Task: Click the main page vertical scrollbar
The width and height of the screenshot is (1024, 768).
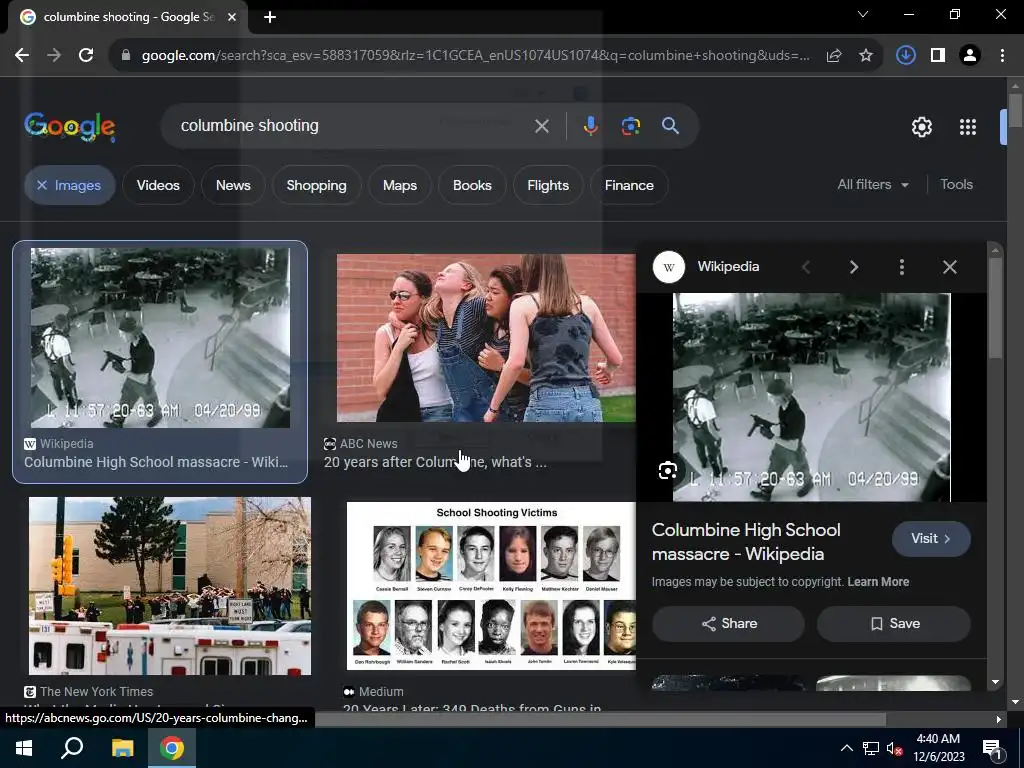Action: coord(1015,110)
